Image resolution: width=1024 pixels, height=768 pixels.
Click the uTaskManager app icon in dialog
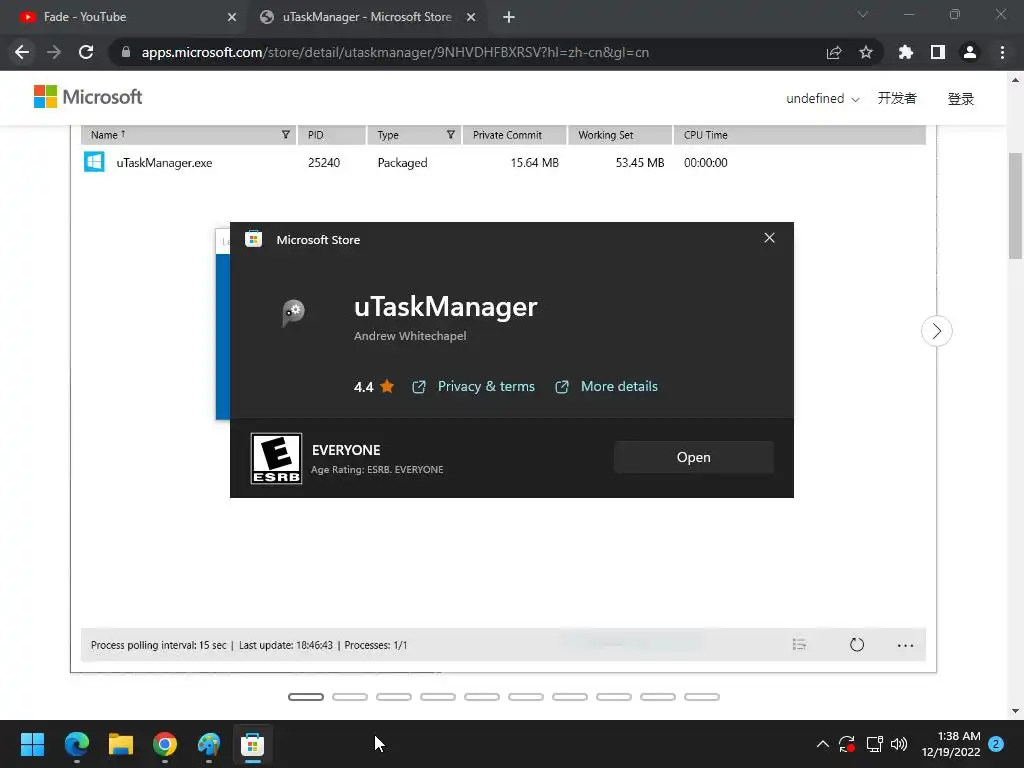(x=293, y=313)
